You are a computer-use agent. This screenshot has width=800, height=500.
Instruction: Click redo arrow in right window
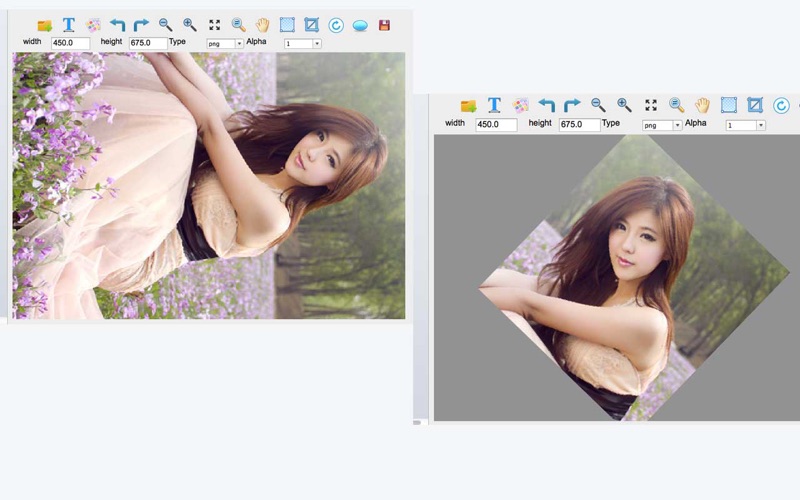pos(572,105)
